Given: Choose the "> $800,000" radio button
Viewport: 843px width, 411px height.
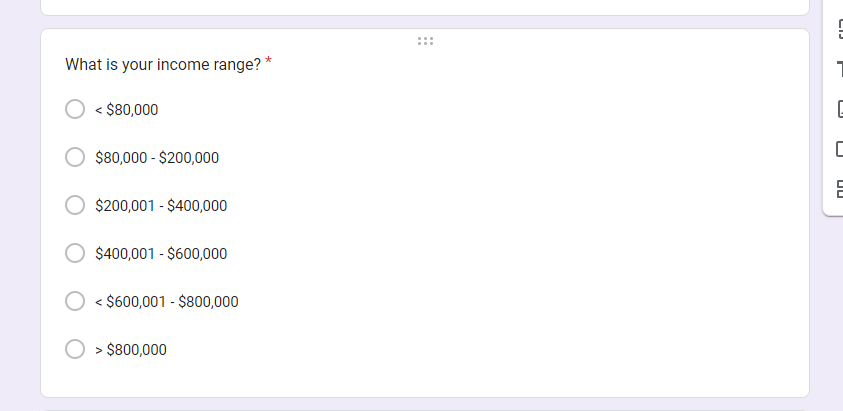Looking at the screenshot, I should [x=75, y=349].
